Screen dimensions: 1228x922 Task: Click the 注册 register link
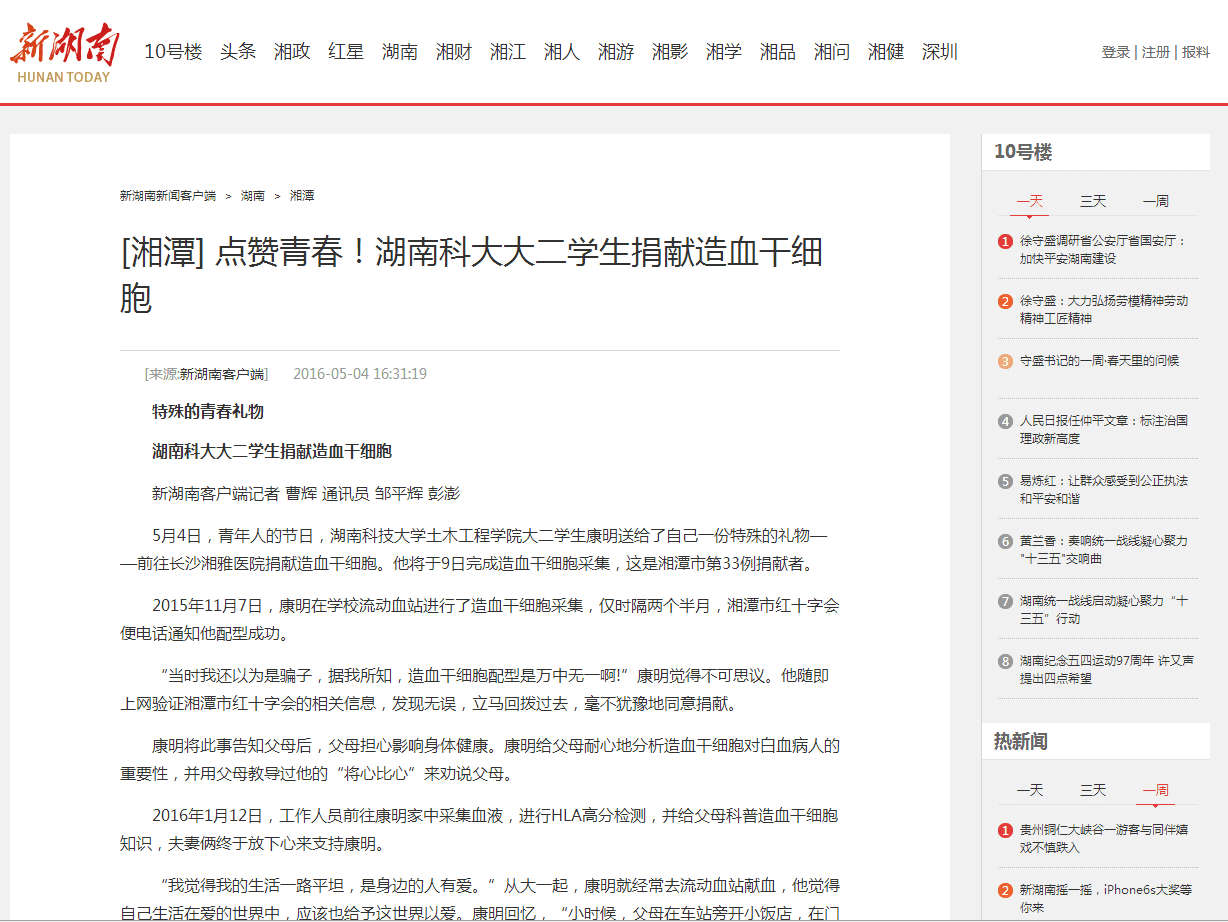(x=1156, y=52)
